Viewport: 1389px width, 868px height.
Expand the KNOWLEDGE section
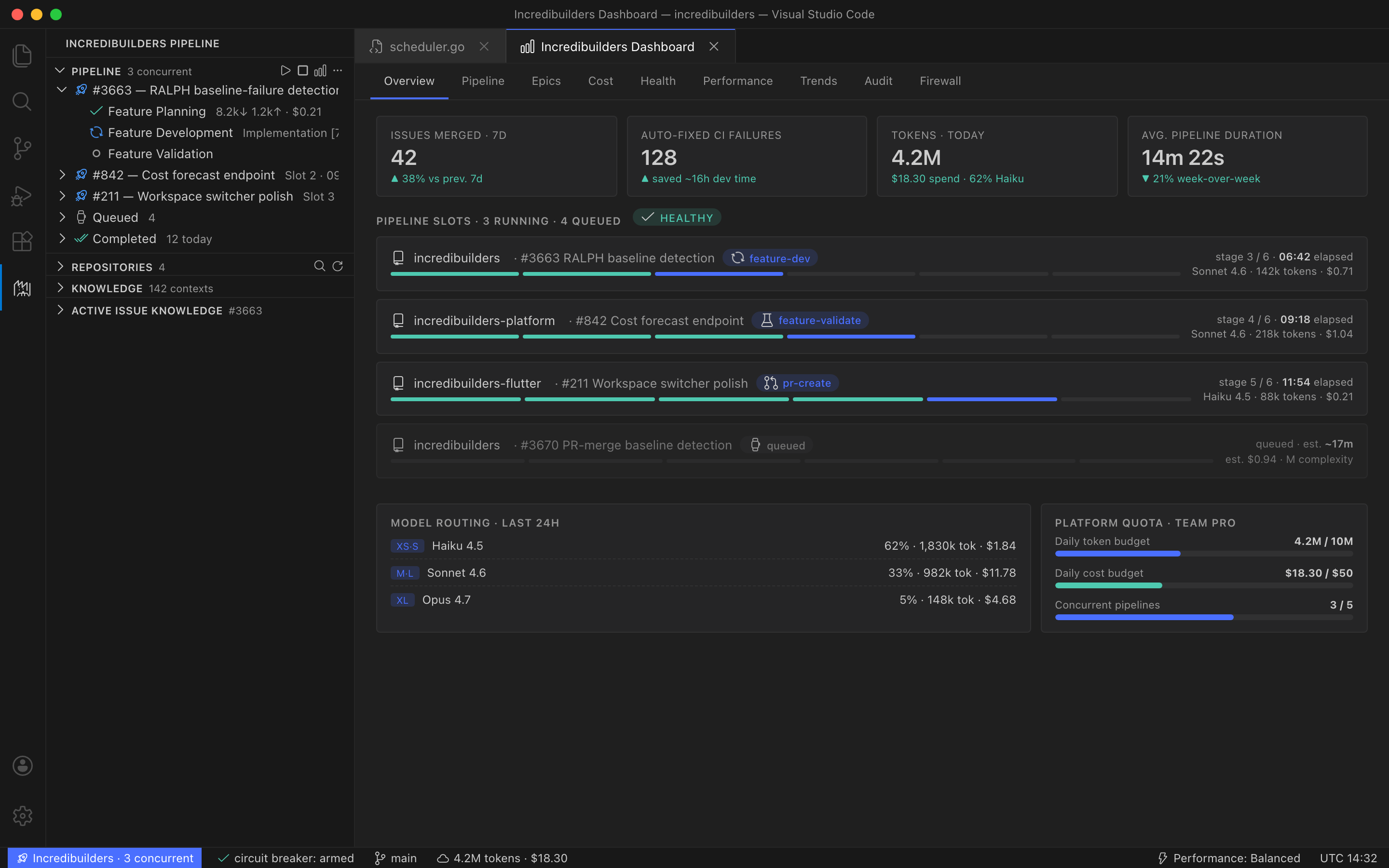(x=60, y=288)
